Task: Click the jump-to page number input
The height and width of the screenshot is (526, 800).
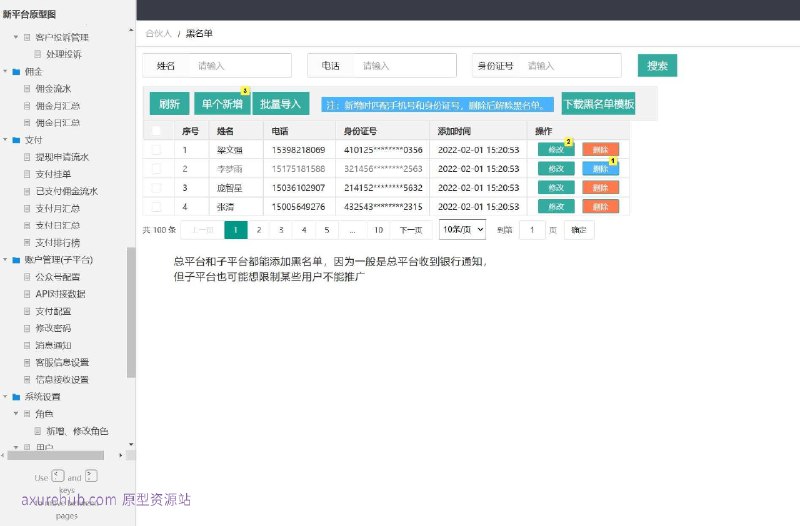Action: pos(532,230)
